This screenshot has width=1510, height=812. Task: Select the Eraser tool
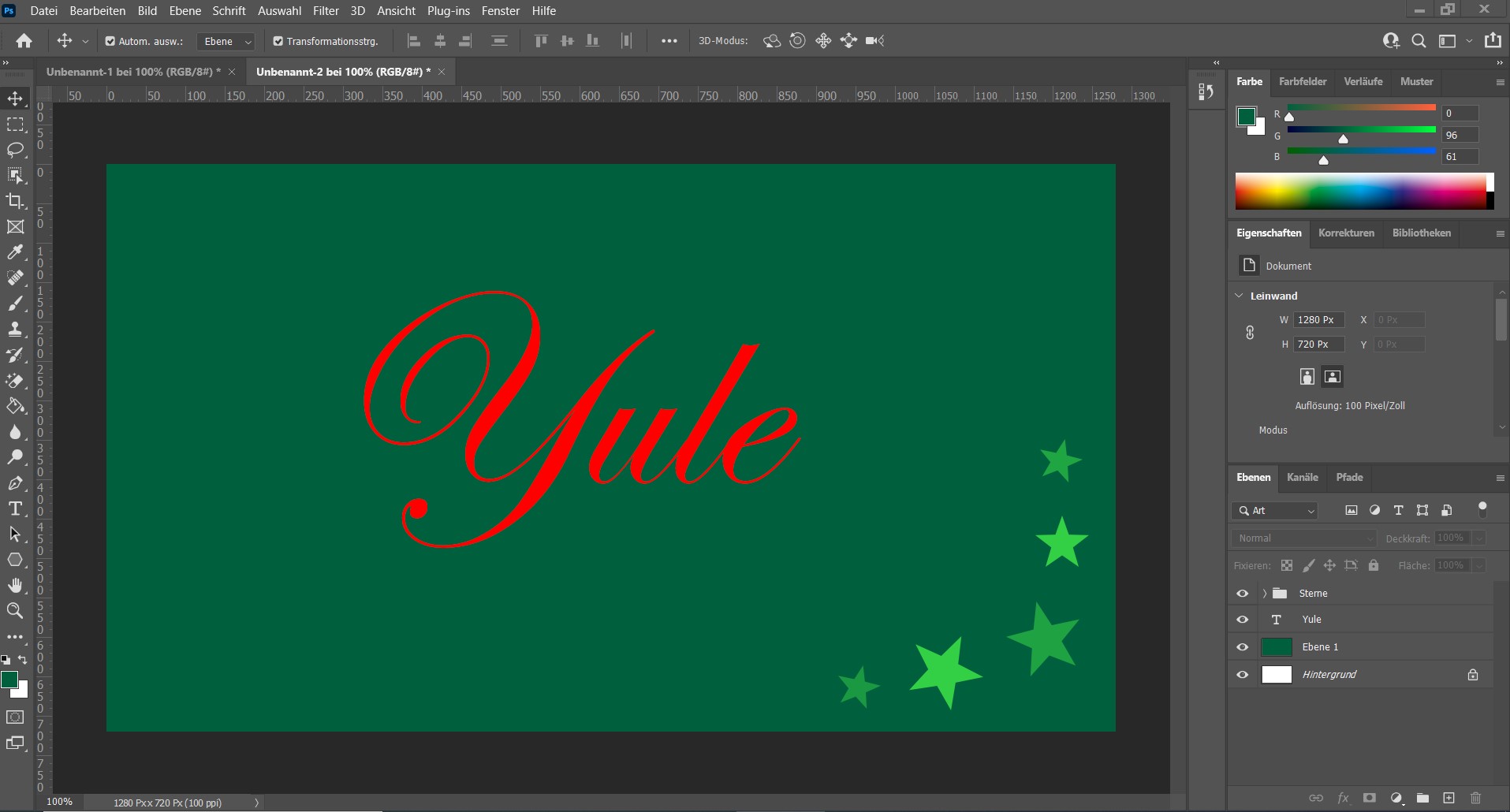point(15,381)
